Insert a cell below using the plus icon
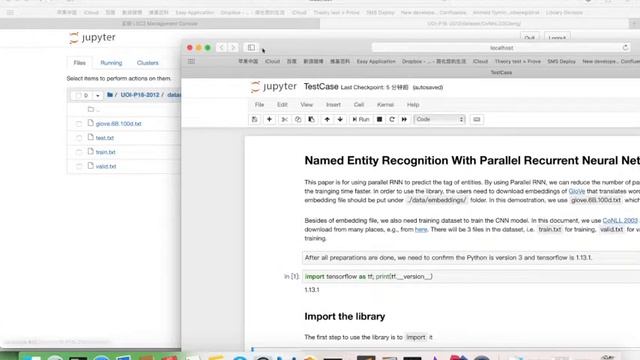 point(269,119)
